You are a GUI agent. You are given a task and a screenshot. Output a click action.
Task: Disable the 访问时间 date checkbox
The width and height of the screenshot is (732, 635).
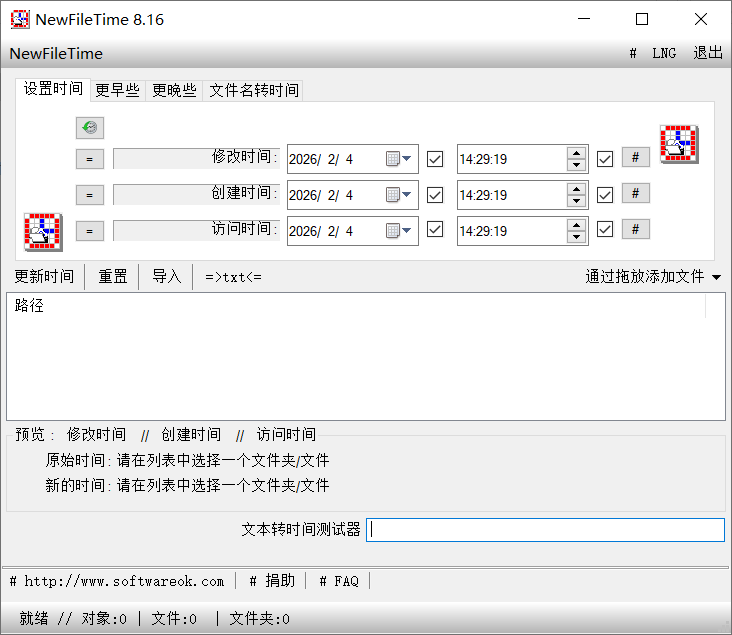435,230
